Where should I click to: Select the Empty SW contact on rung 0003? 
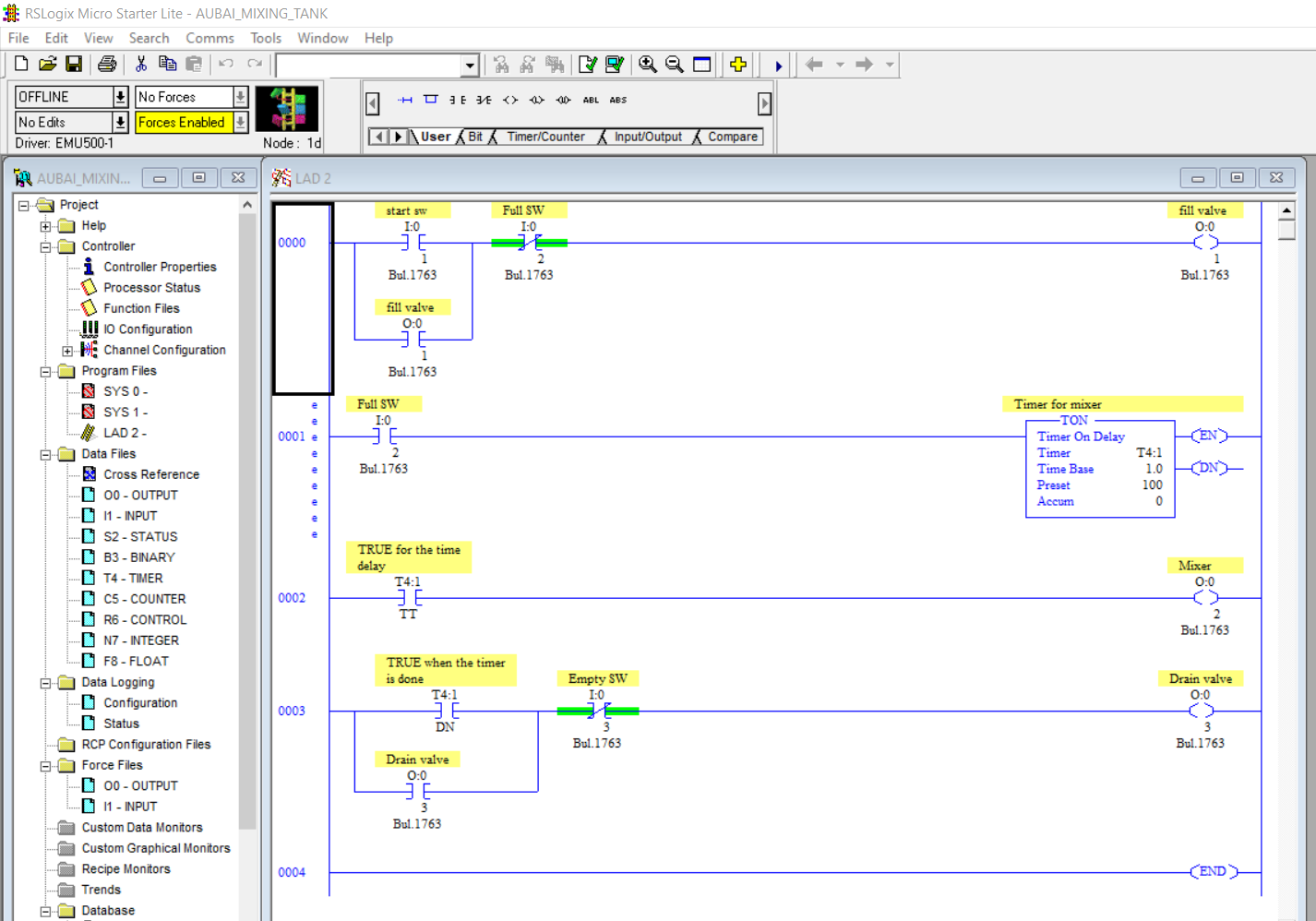tap(598, 711)
